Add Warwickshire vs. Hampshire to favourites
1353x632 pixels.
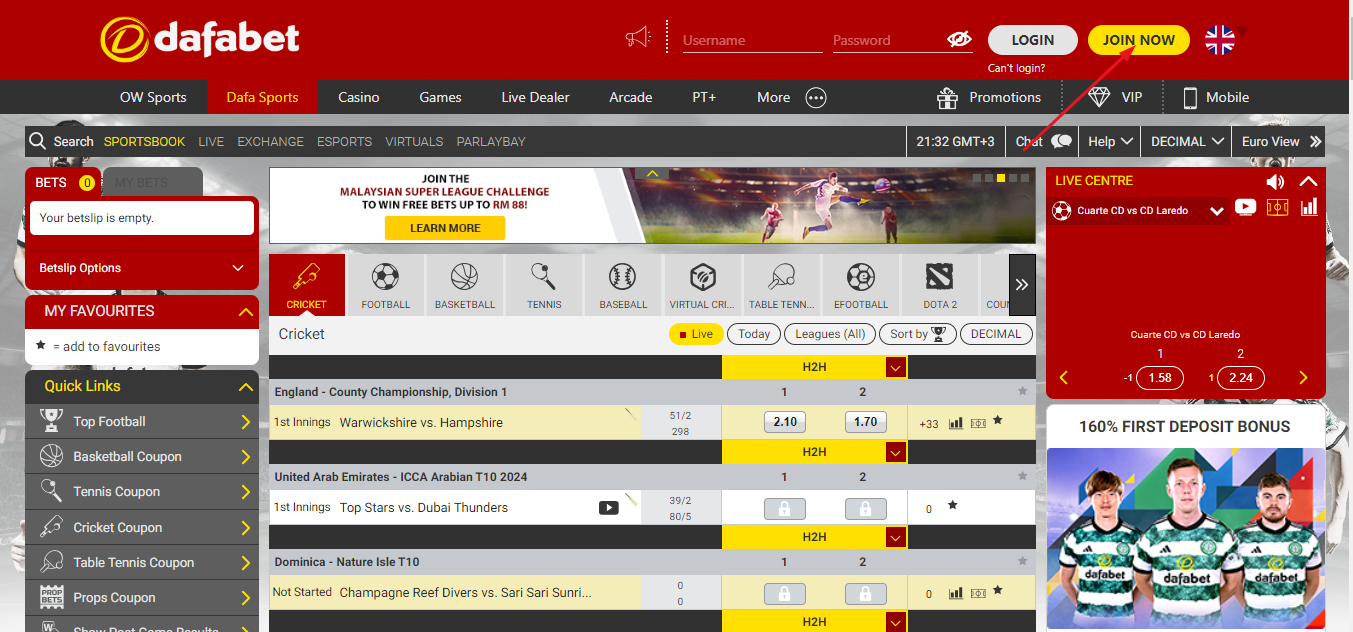click(997, 421)
